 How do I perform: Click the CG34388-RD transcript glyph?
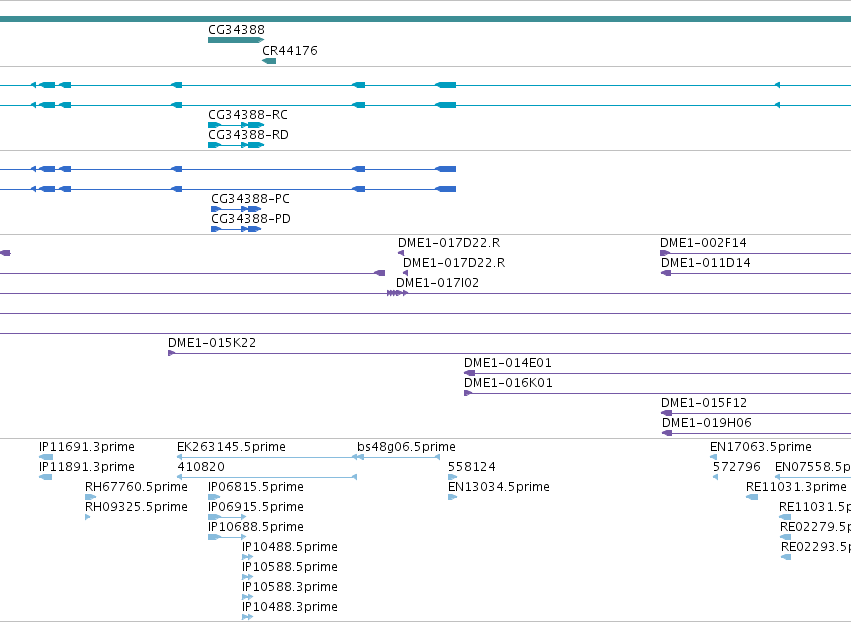[236, 145]
